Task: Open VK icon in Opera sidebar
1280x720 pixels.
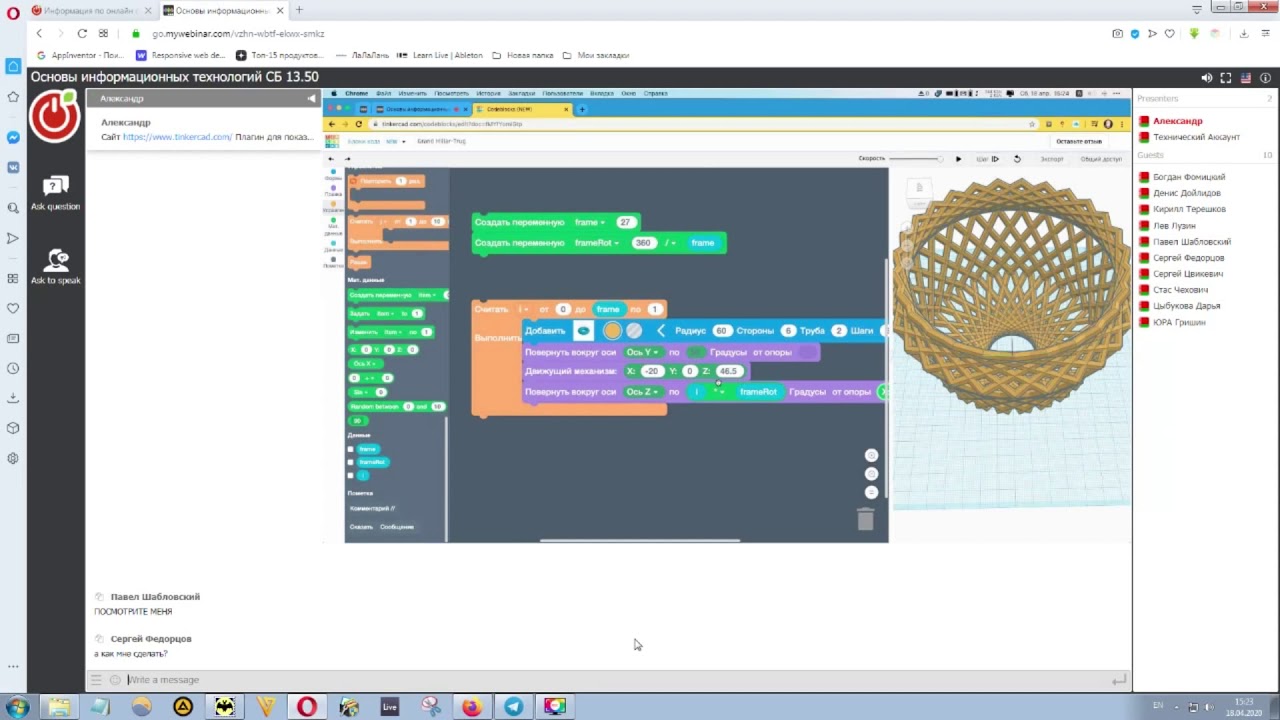Action: [x=13, y=167]
